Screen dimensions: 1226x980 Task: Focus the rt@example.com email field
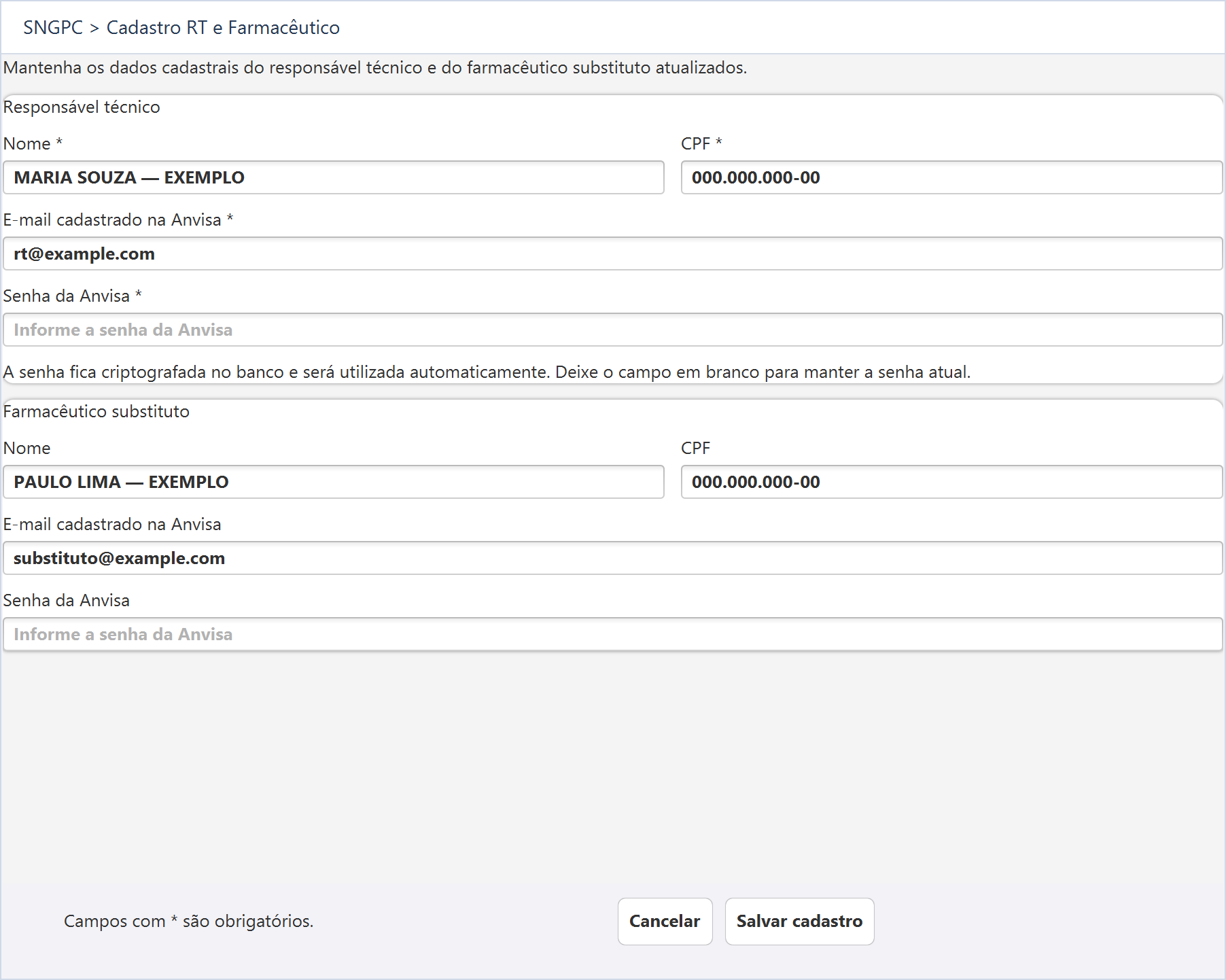(613, 253)
